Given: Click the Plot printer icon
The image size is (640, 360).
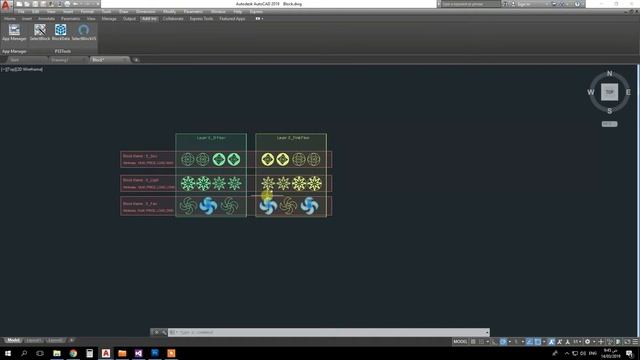Looking at the screenshot, I should pyautogui.click(x=67, y=4).
